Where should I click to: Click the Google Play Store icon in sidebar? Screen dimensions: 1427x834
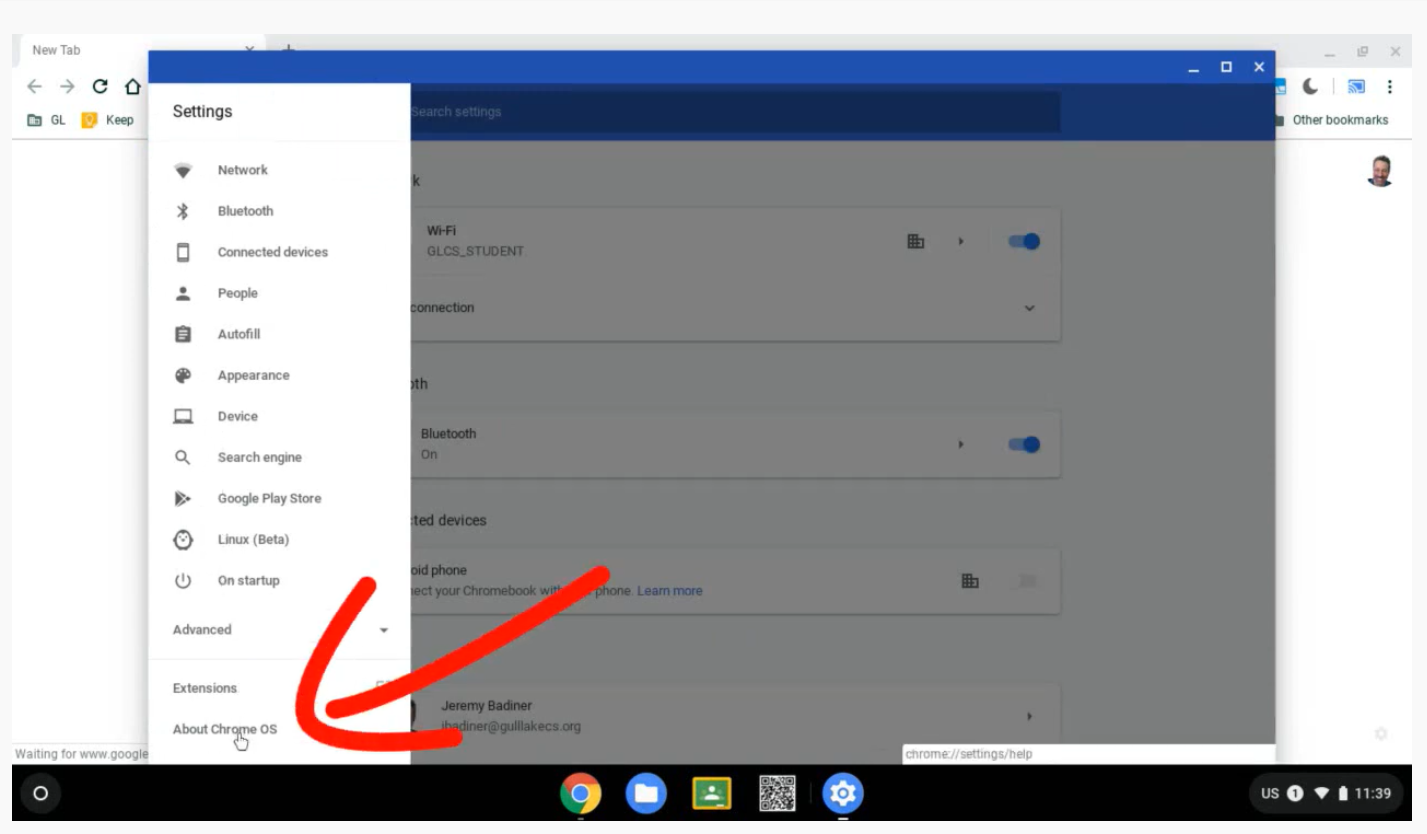click(183, 498)
